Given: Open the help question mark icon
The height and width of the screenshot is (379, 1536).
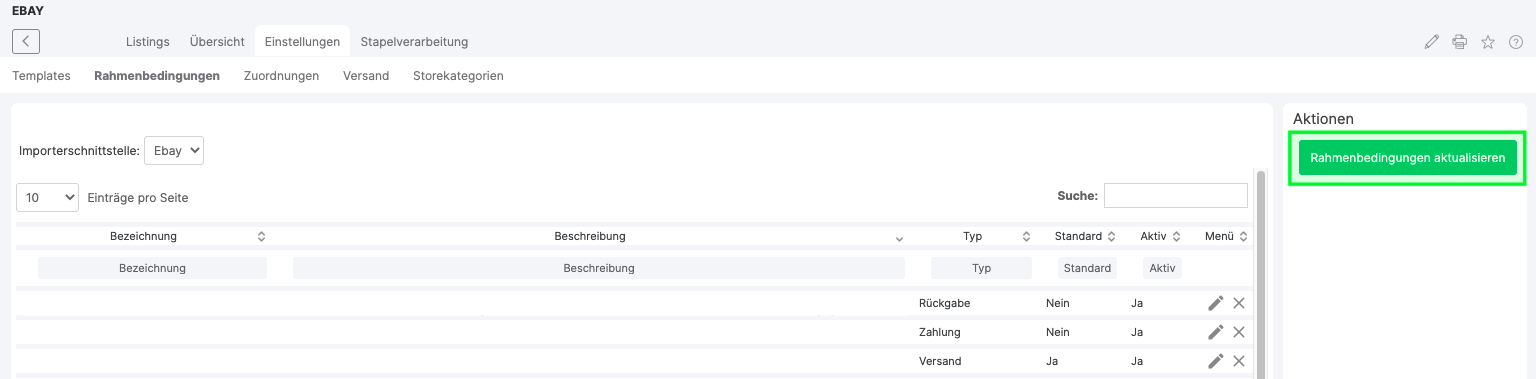Looking at the screenshot, I should tap(1516, 42).
